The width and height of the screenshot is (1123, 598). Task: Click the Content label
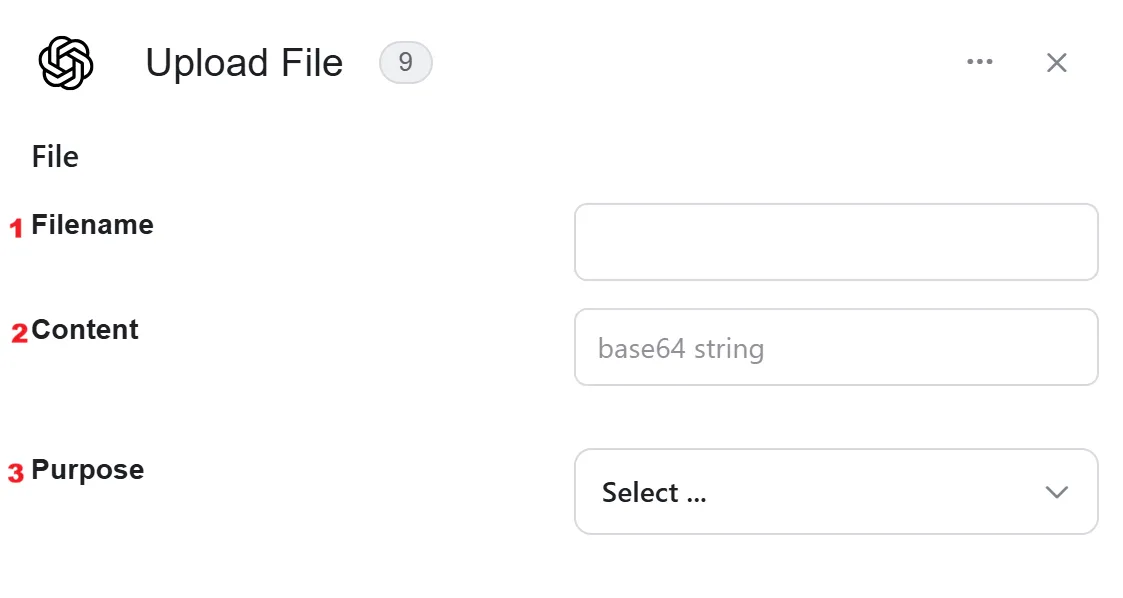pyautogui.click(x=85, y=330)
